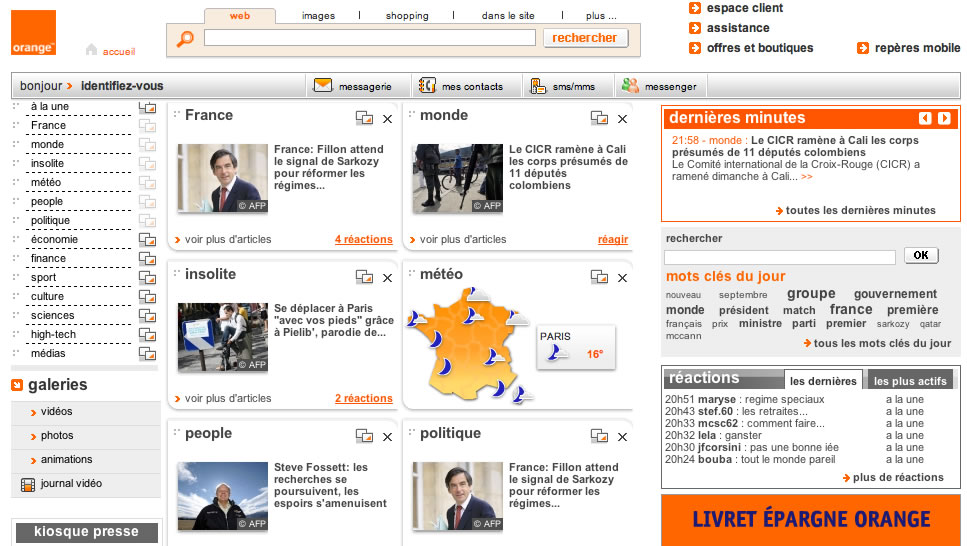Toggle the médias module display icon
This screenshot has height=546, width=967.
point(147,354)
